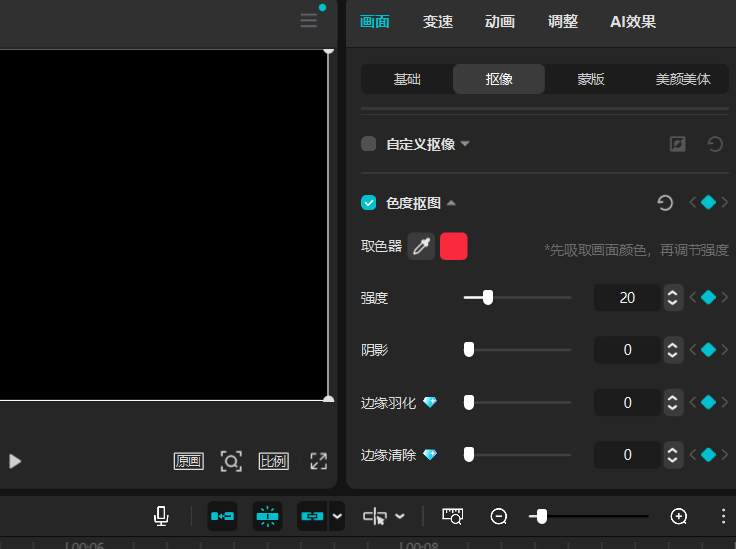Screen dimensions: 736x549
Task: Open the preview panel hamburger menu
Action: pyautogui.click(x=308, y=20)
